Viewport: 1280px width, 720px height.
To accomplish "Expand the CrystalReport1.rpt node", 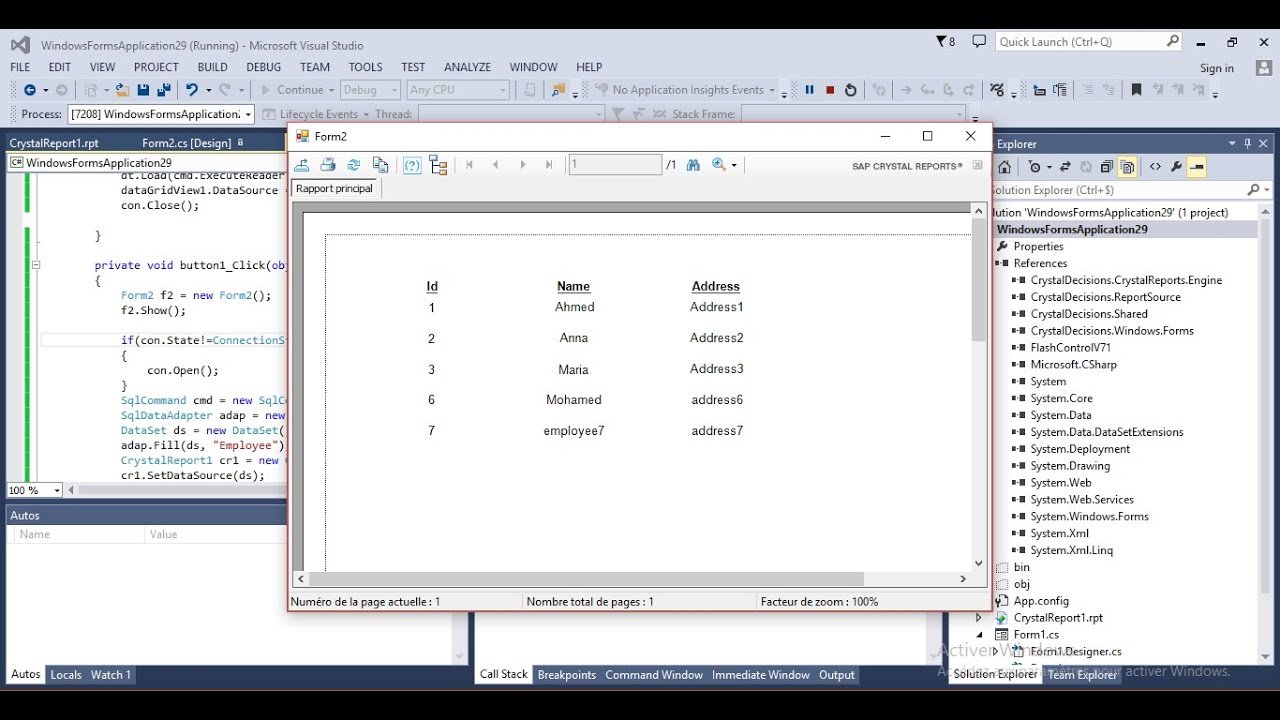I will (979, 618).
